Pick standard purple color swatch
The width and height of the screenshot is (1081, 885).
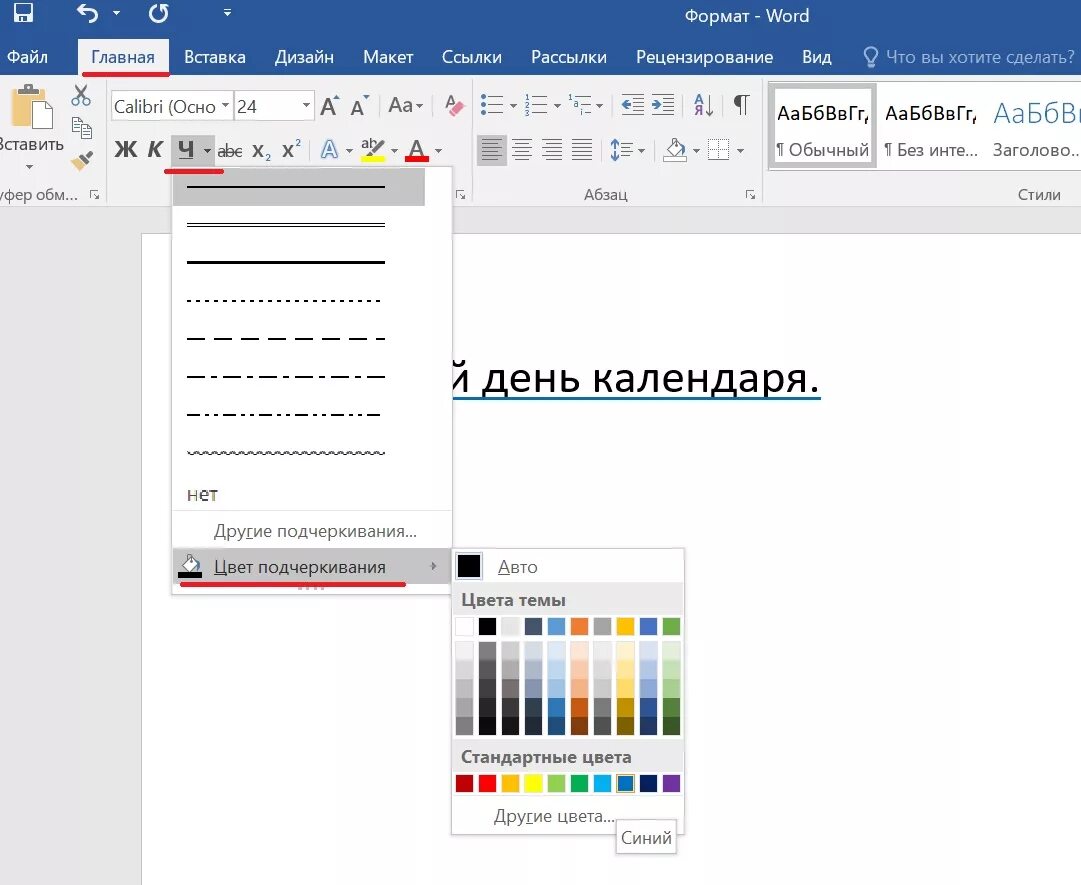click(x=671, y=784)
